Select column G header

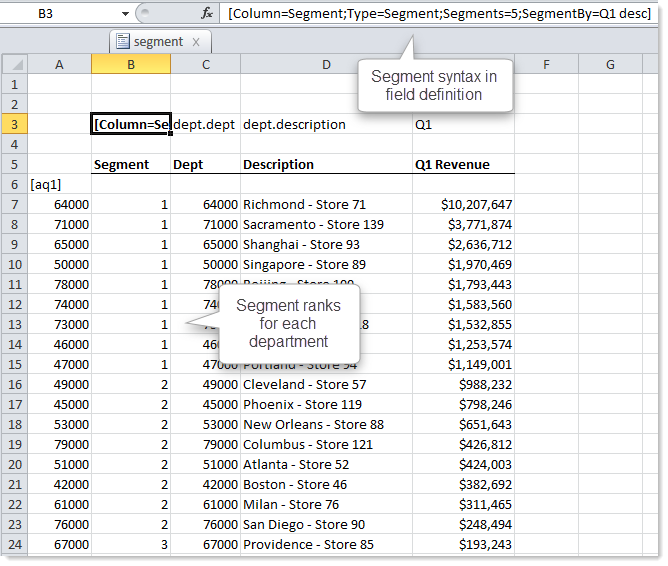[610, 65]
